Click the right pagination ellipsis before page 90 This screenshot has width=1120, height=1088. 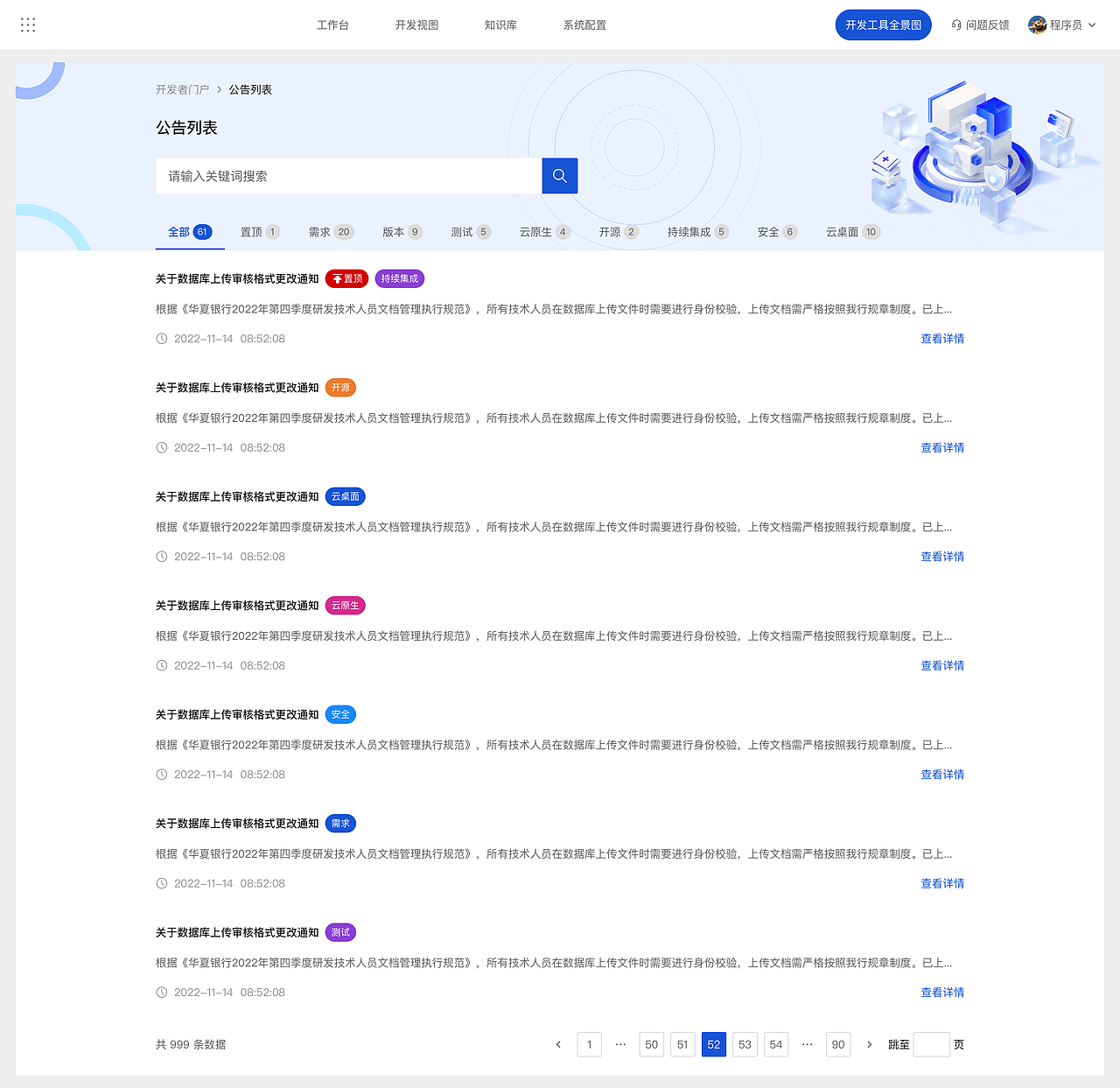pos(807,1044)
